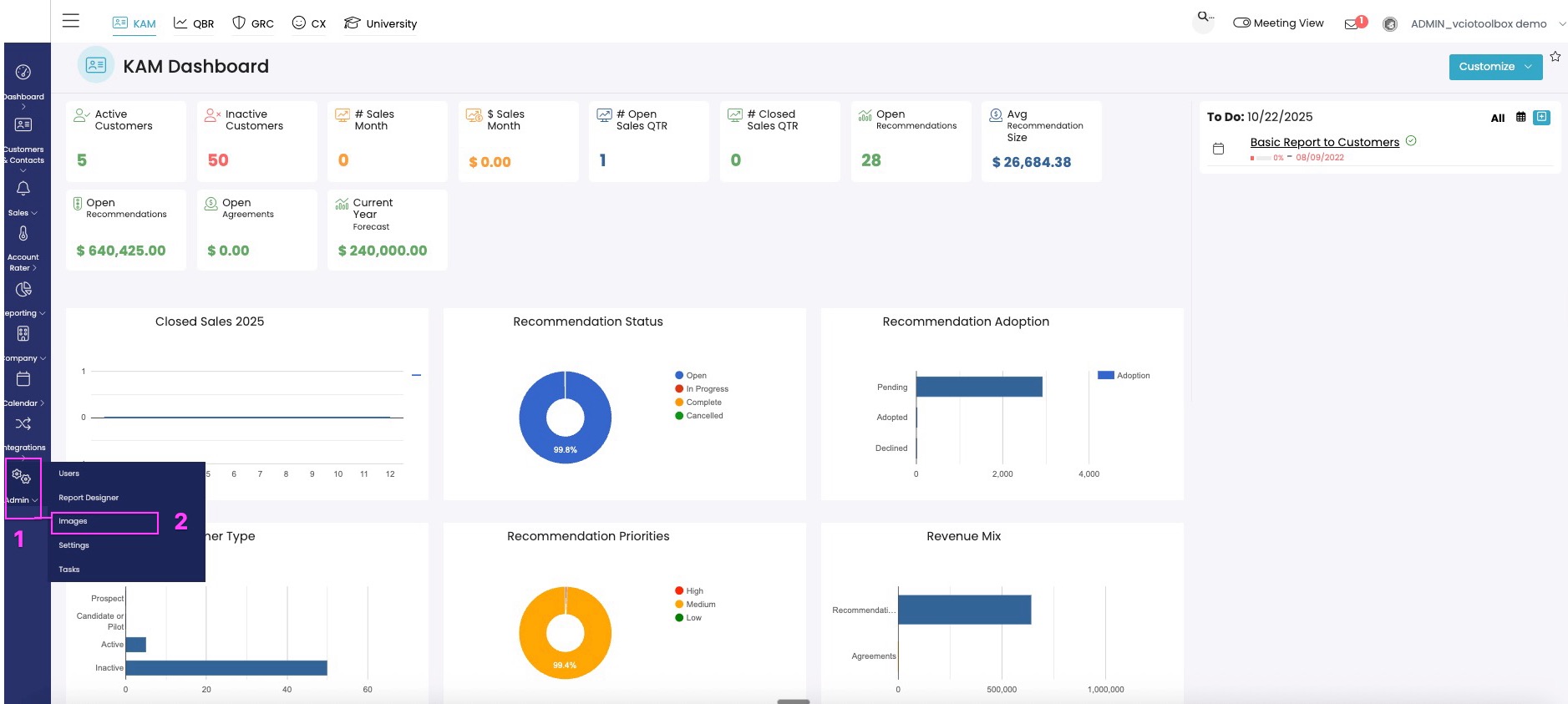Open the Customize dropdown button
The height and width of the screenshot is (704, 1568).
pos(1495,67)
